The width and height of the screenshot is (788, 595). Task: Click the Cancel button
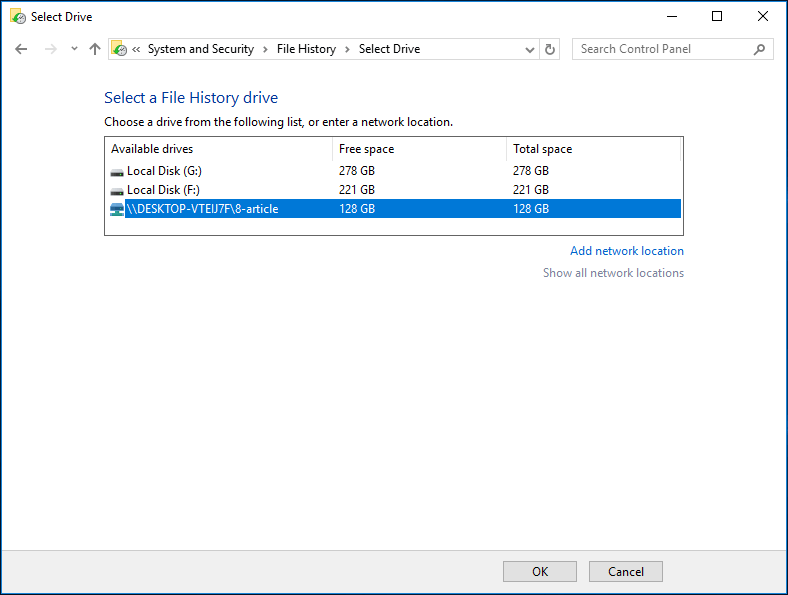626,572
